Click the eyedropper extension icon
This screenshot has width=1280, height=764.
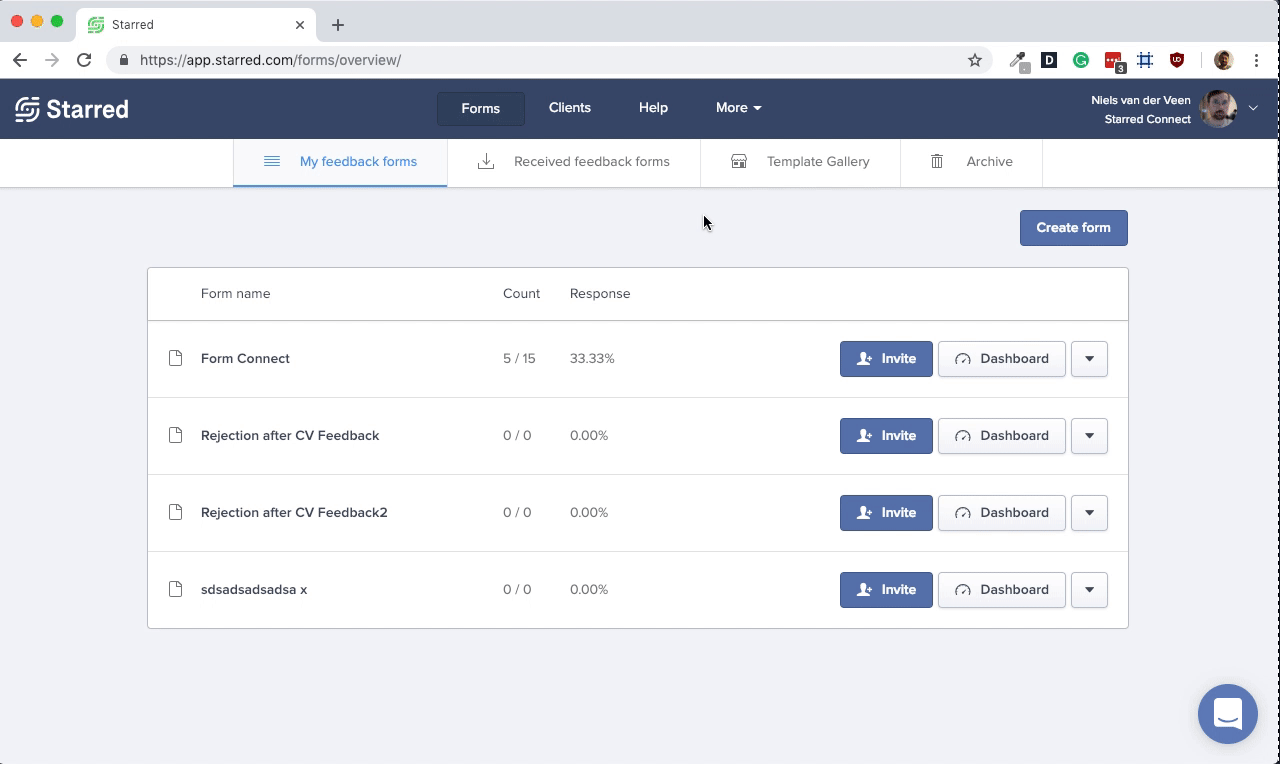(1018, 61)
